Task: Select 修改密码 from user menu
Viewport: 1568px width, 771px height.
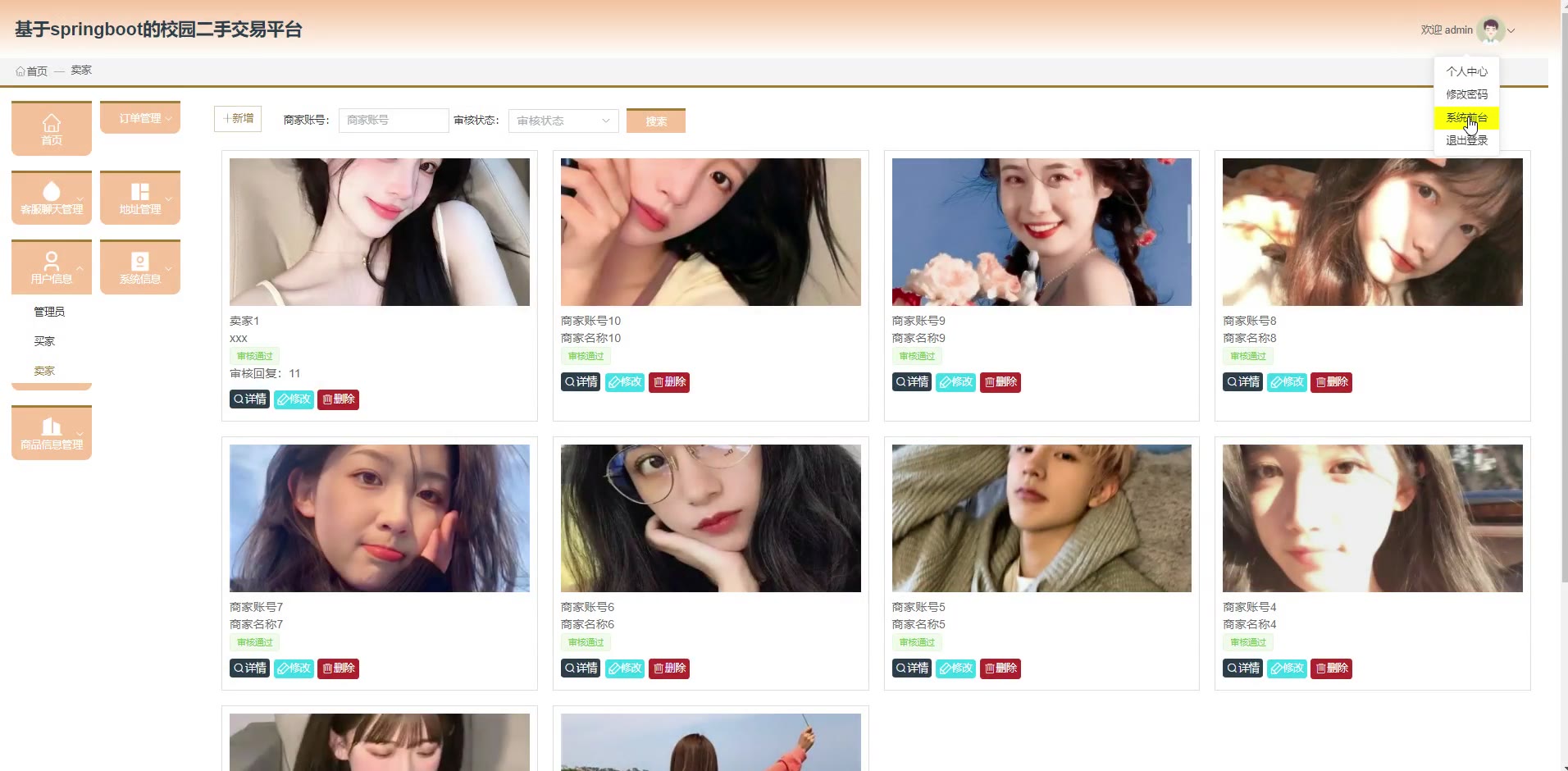Action: (x=1466, y=94)
